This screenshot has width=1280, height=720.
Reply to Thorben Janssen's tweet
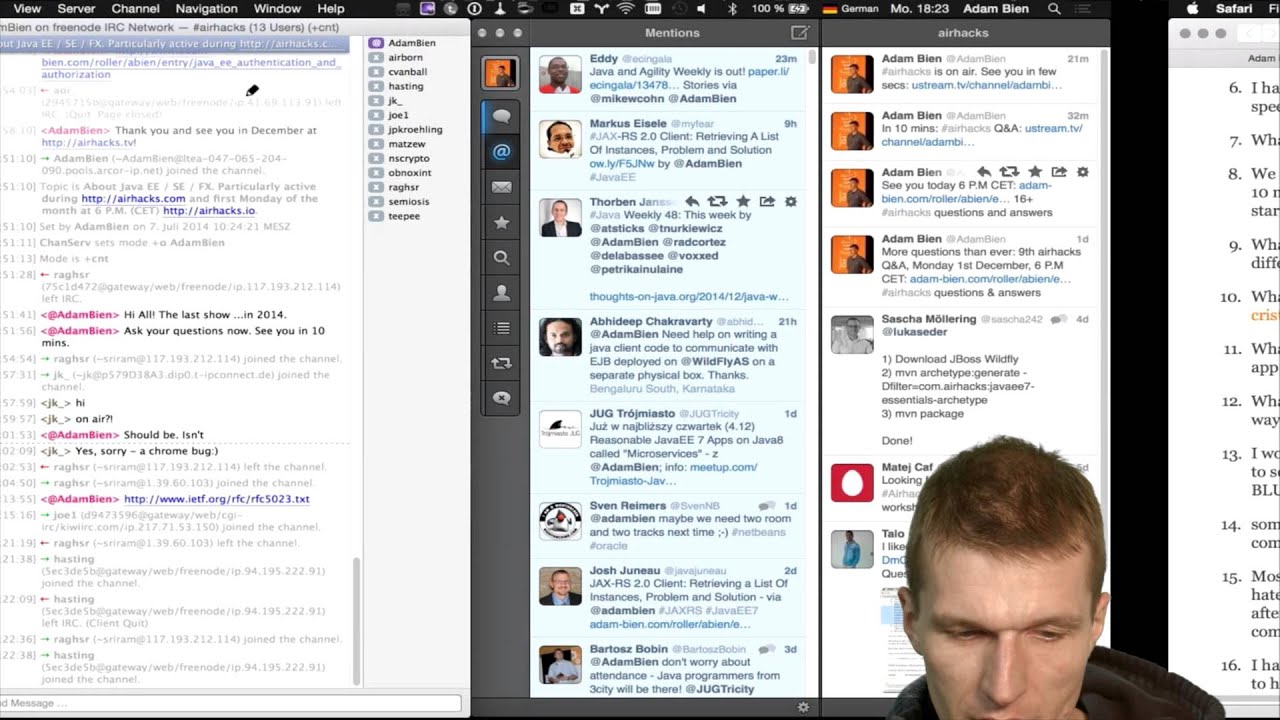click(x=692, y=201)
